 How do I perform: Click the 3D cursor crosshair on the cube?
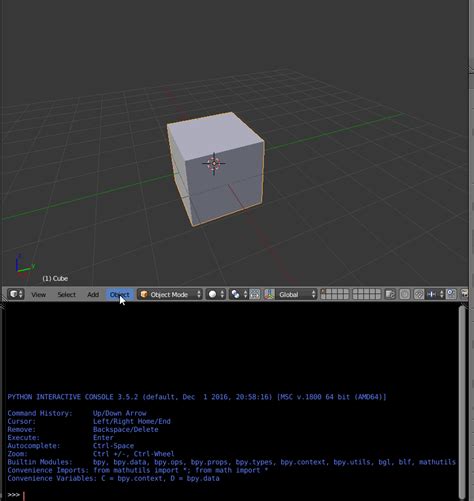(214, 163)
